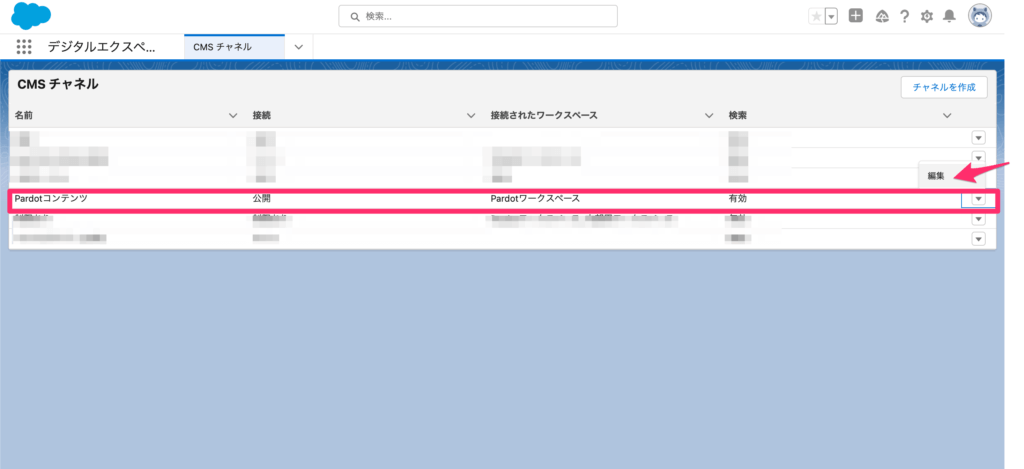The width and height of the screenshot is (1024, 469).
Task: Open the user avatar profile menu
Action: 980,16
